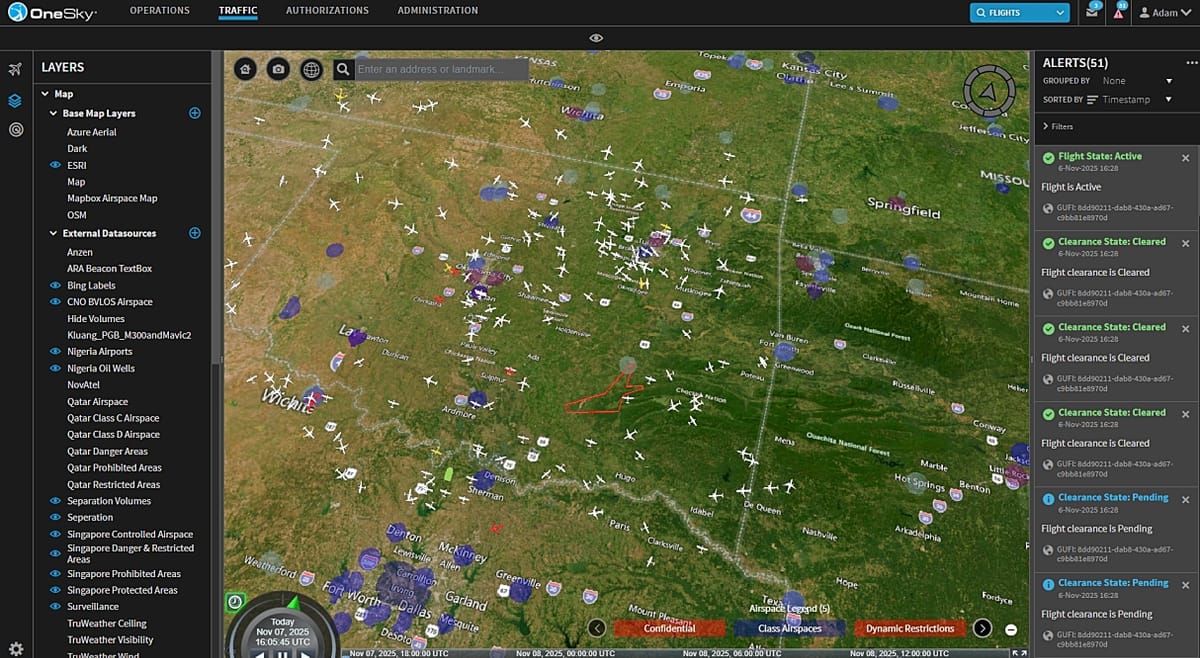This screenshot has height=658, width=1200.
Task: Click the magnifier icon beside the address field
Action: (x=343, y=69)
